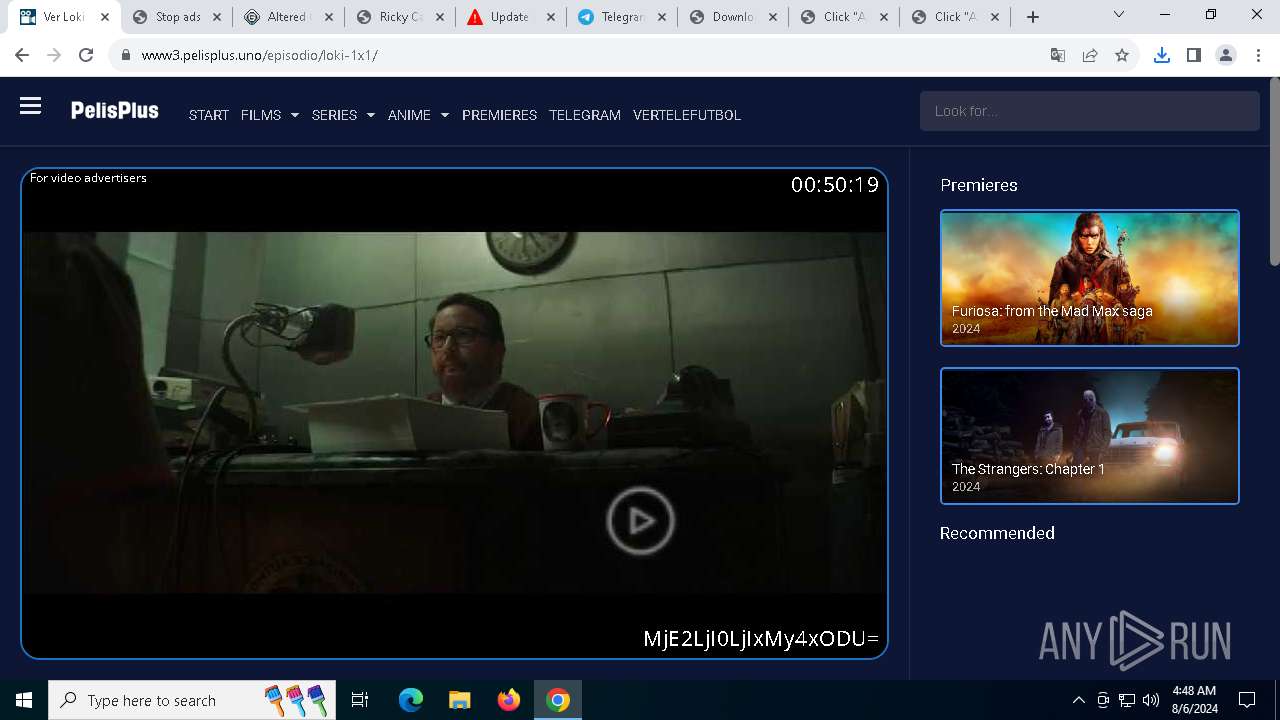Show hidden system tray icons
The height and width of the screenshot is (720, 1280).
point(1078,700)
